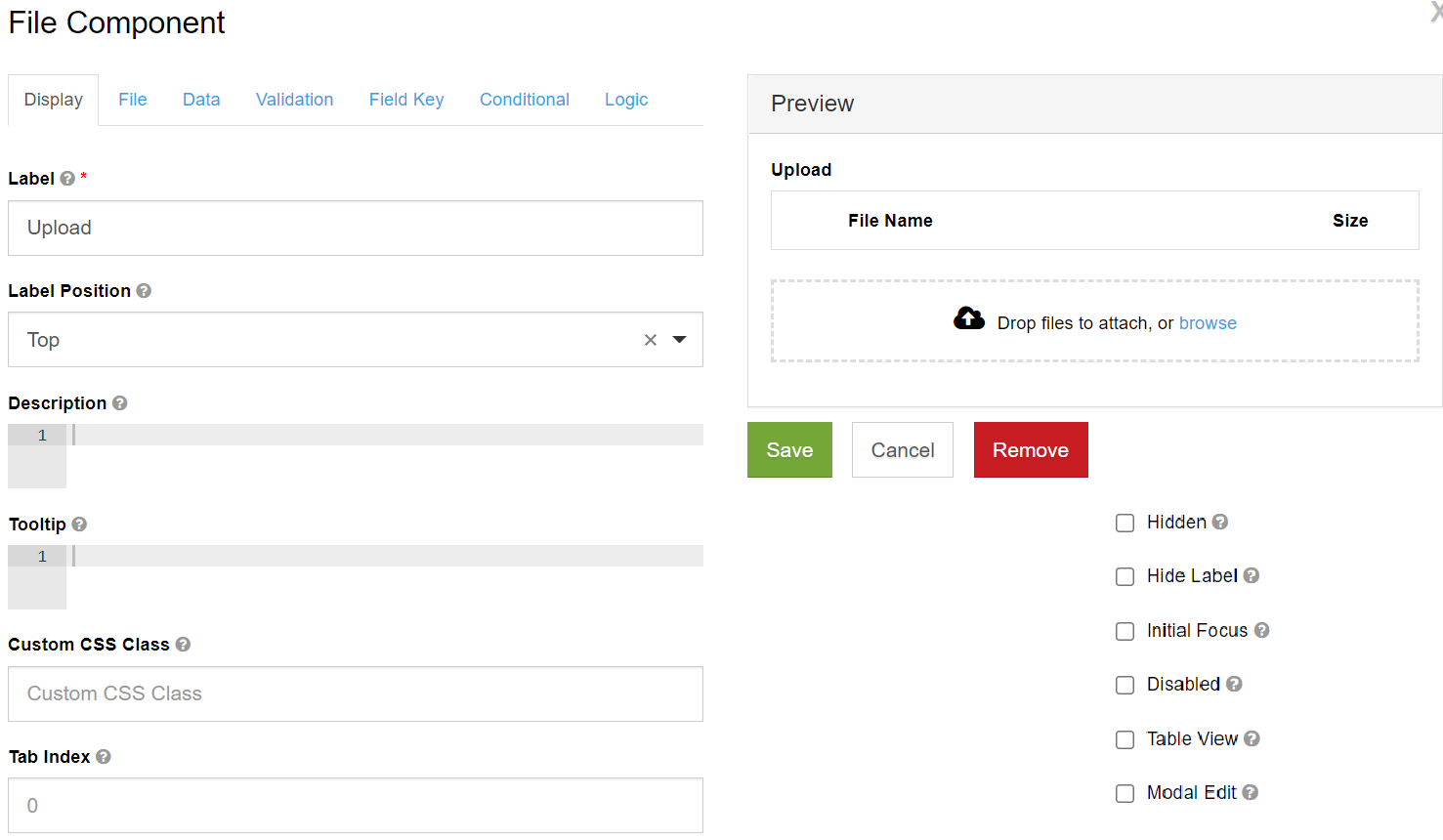Cancel editing the component
The image size is (1443, 840).
[x=903, y=450]
